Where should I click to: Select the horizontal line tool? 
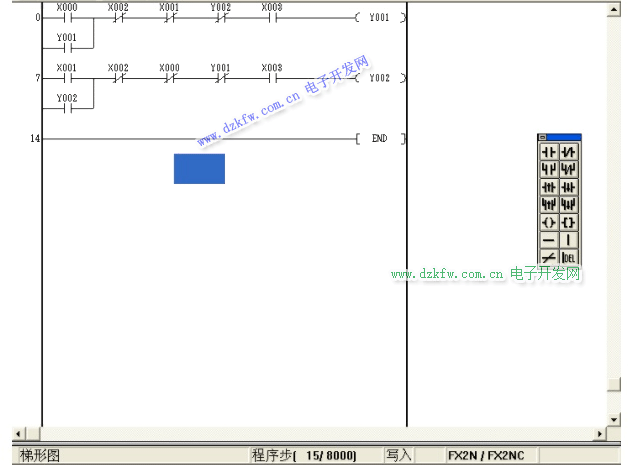click(549, 240)
